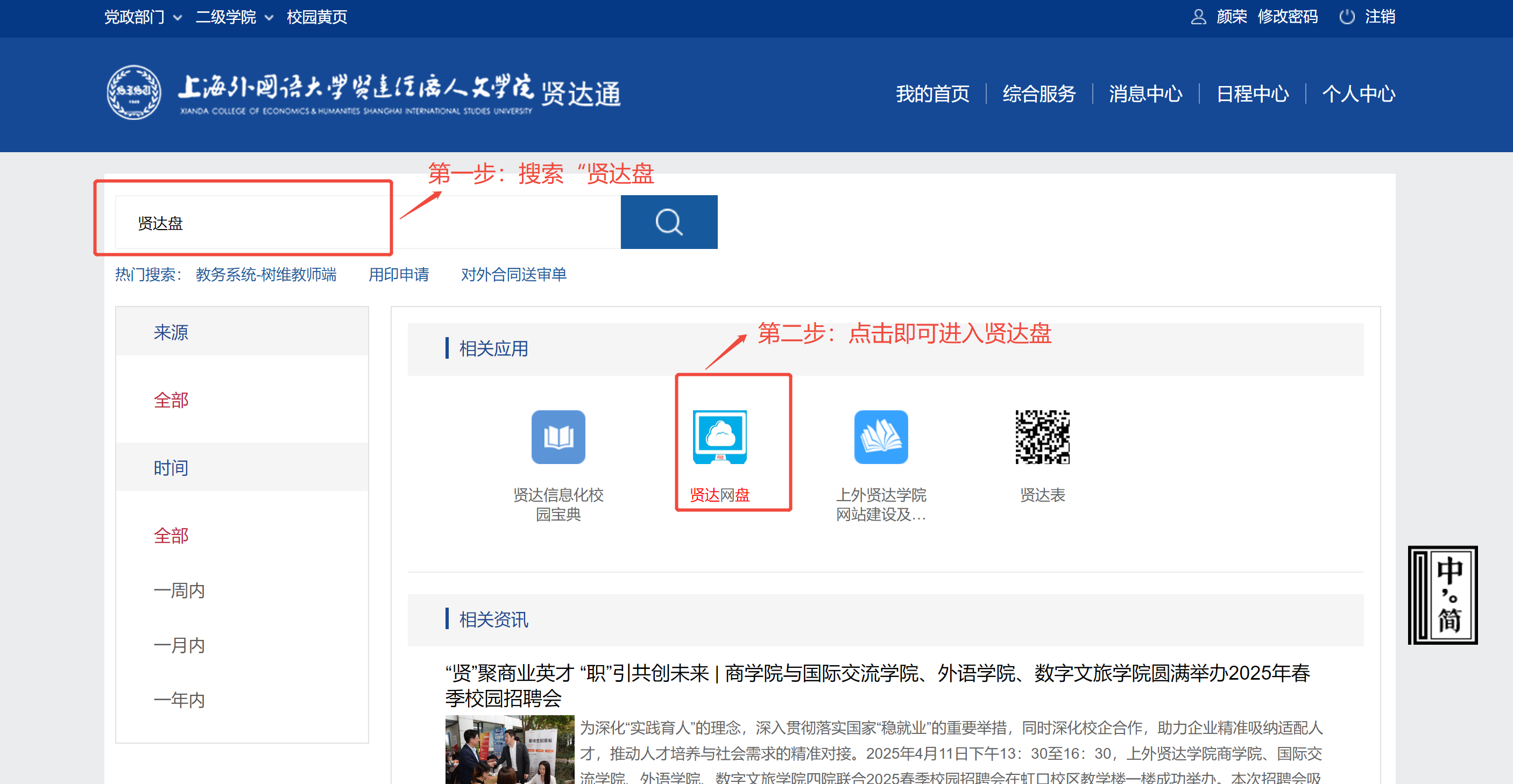Open the 贤达网盘 cloud app icon
This screenshot has width=1513, height=784.
point(719,437)
